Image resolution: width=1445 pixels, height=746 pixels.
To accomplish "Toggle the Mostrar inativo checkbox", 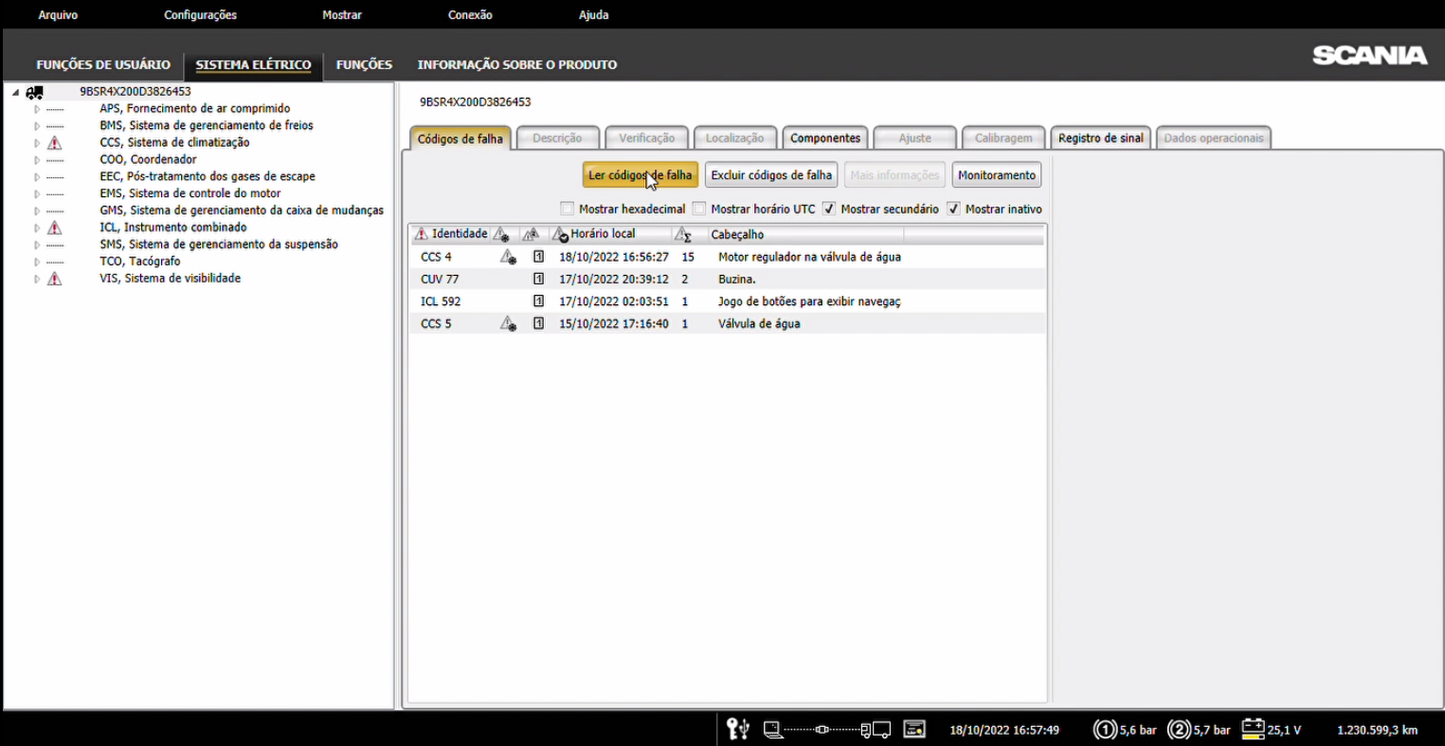I will coord(953,209).
